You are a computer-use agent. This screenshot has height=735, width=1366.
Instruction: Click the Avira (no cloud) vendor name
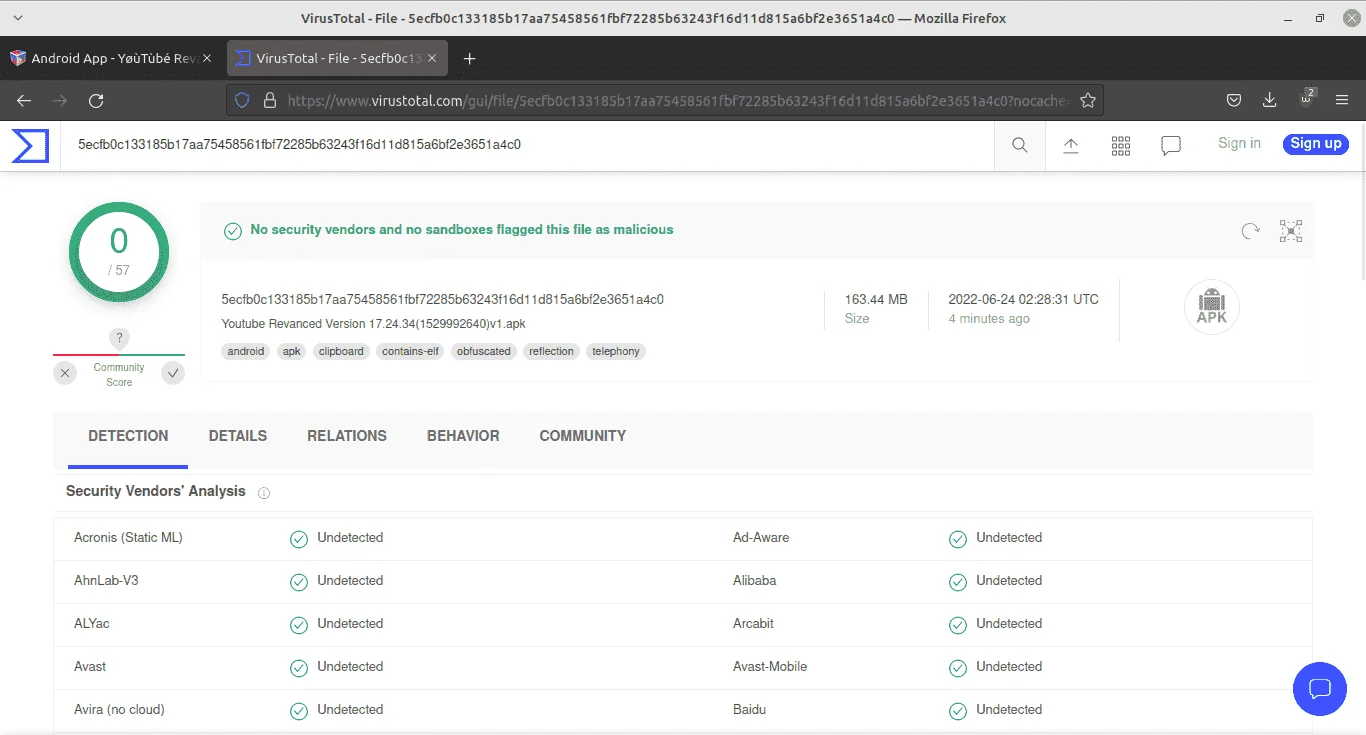click(x=119, y=710)
